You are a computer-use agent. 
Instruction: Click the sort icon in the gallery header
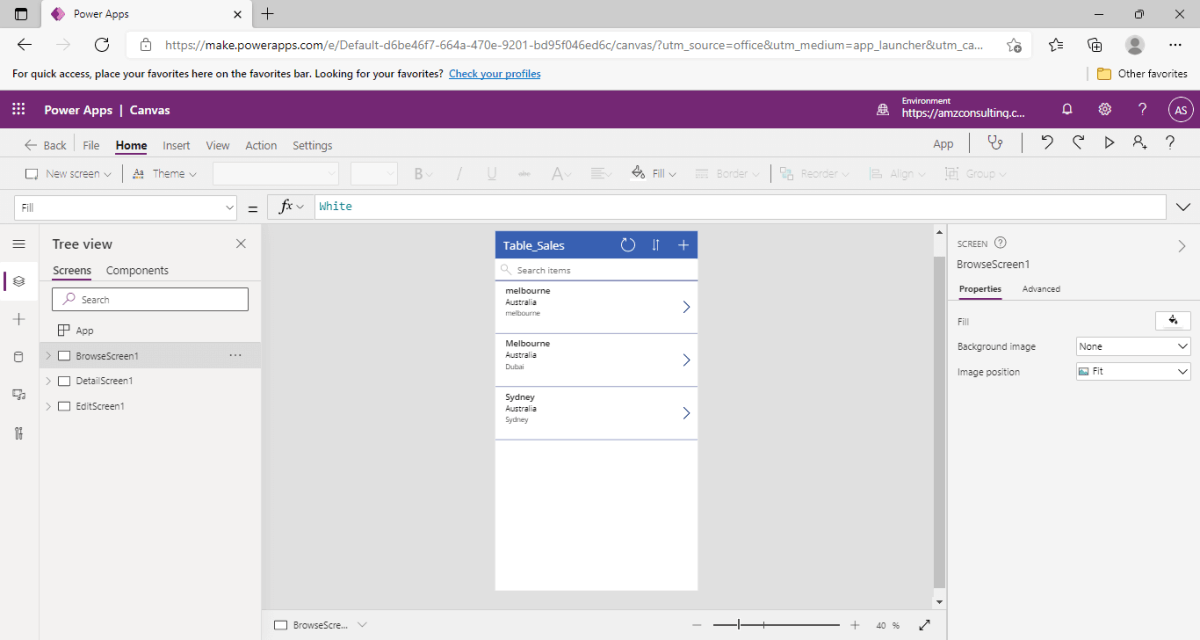pos(656,244)
